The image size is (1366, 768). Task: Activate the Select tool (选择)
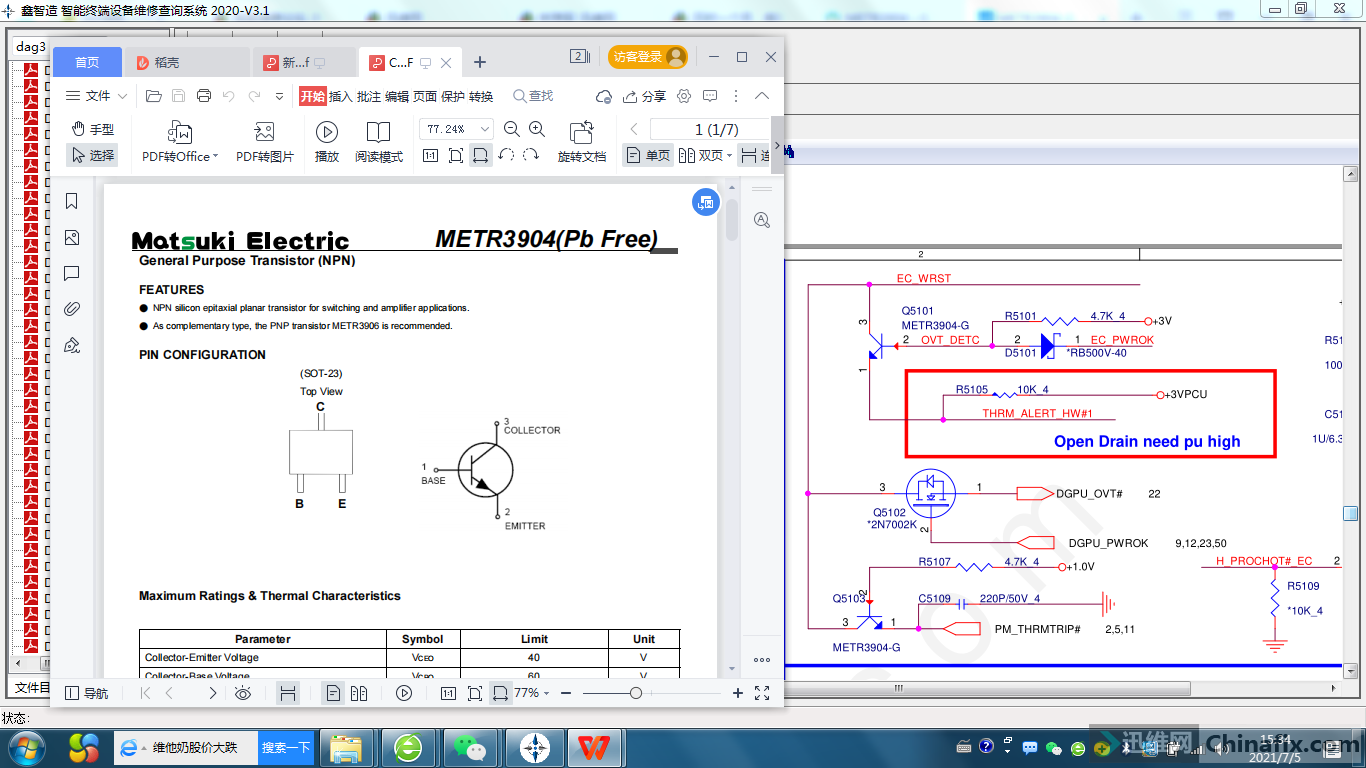(93, 155)
